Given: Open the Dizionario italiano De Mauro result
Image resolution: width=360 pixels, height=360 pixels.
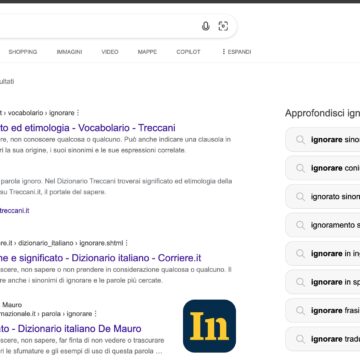Looking at the screenshot, I should pyautogui.click(x=71, y=328).
